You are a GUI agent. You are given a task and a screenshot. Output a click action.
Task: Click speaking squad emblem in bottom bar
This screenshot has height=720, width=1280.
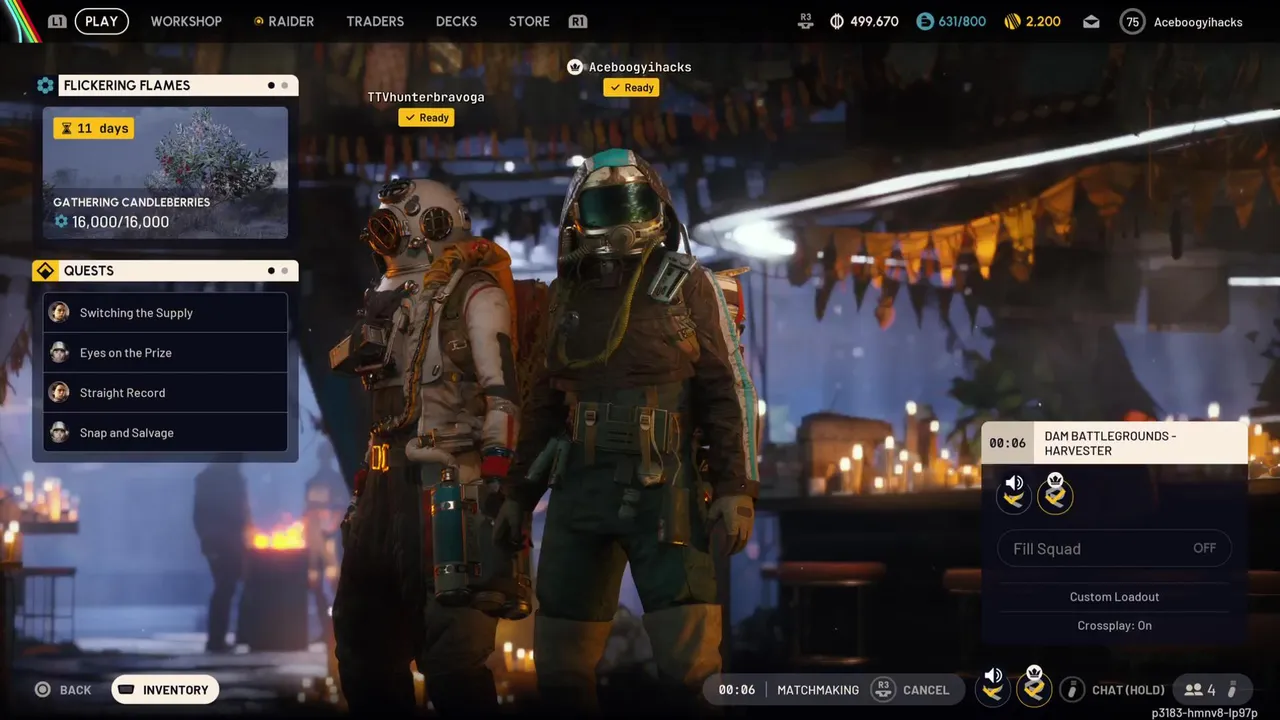[993, 686]
